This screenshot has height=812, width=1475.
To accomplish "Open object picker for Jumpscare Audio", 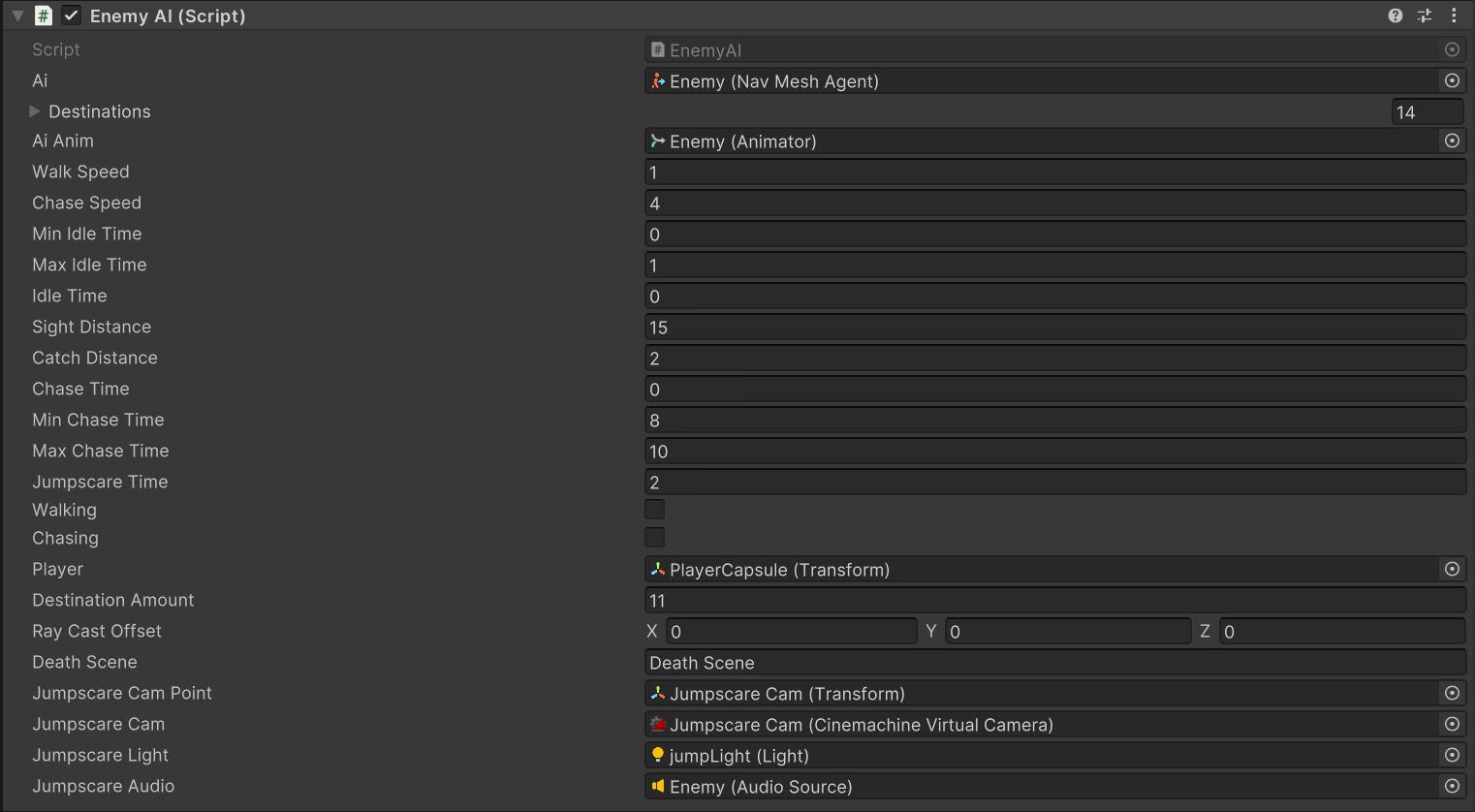I will 1452,787.
